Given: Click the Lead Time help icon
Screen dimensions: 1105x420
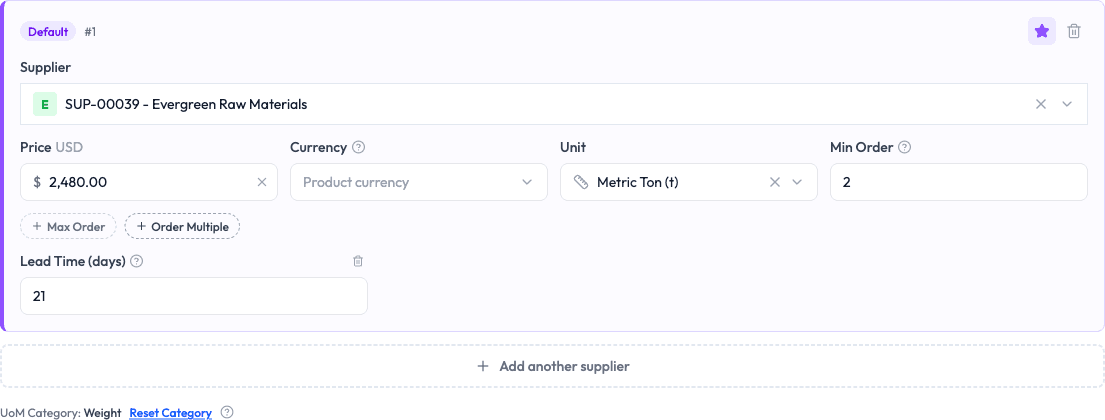Looking at the screenshot, I should pos(137,261).
